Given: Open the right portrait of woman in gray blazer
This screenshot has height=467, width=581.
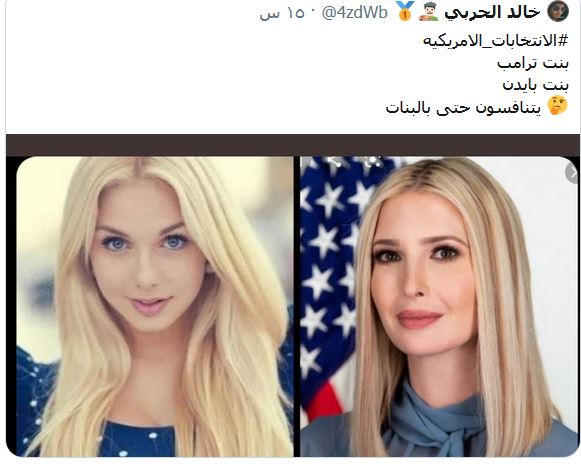Looking at the screenshot, I should point(439,307).
